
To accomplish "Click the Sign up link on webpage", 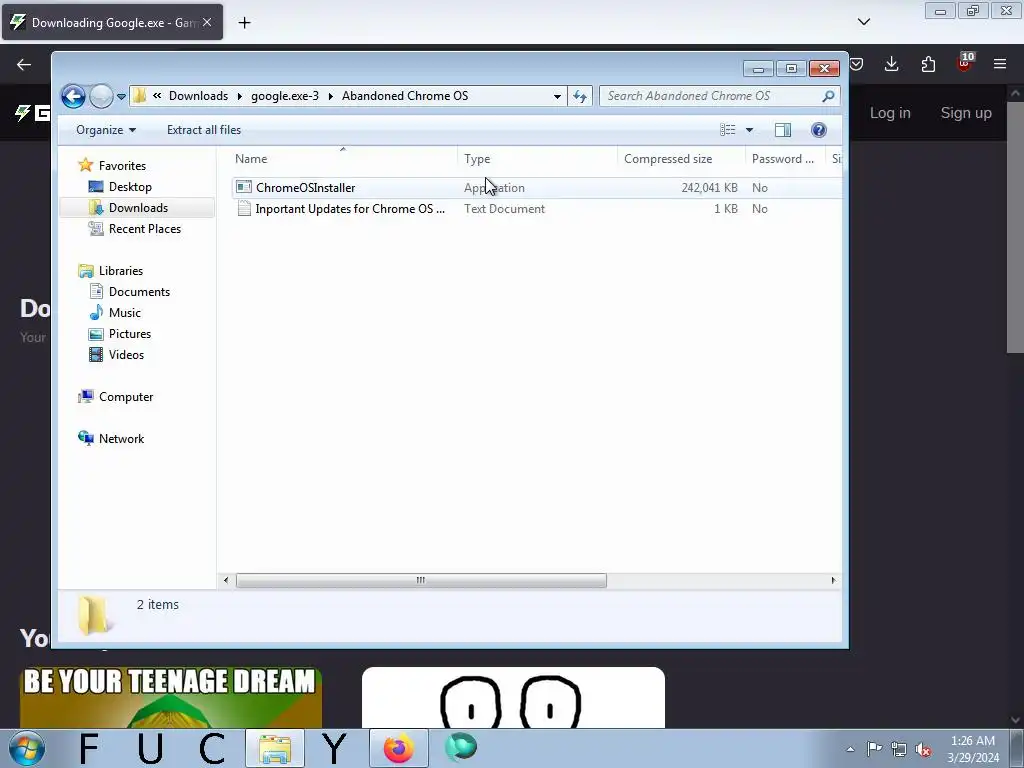I will [966, 113].
